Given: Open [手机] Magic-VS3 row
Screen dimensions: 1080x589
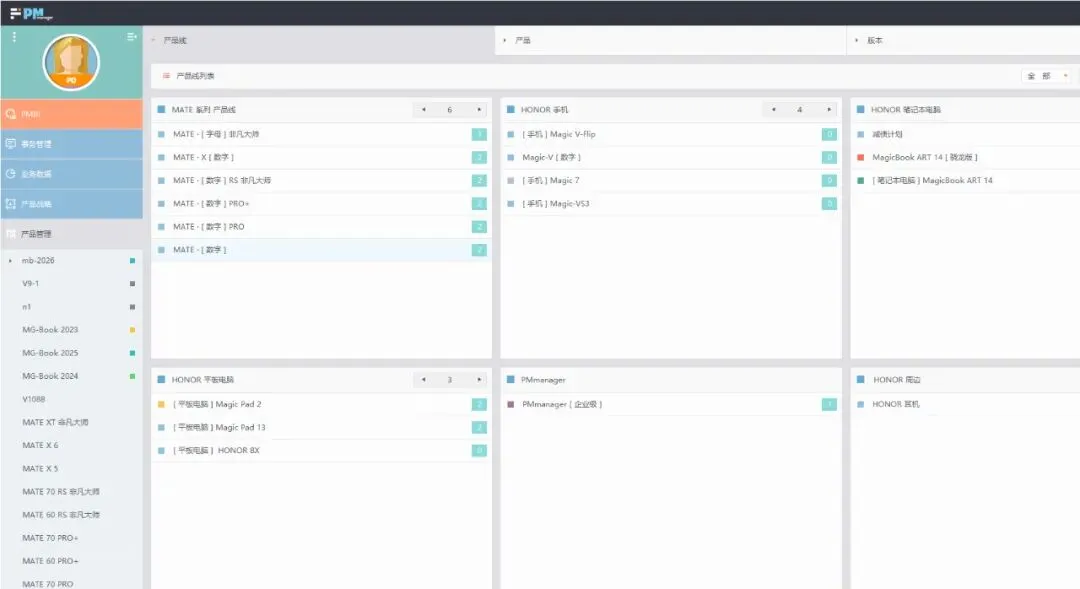Looking at the screenshot, I should tap(670, 204).
